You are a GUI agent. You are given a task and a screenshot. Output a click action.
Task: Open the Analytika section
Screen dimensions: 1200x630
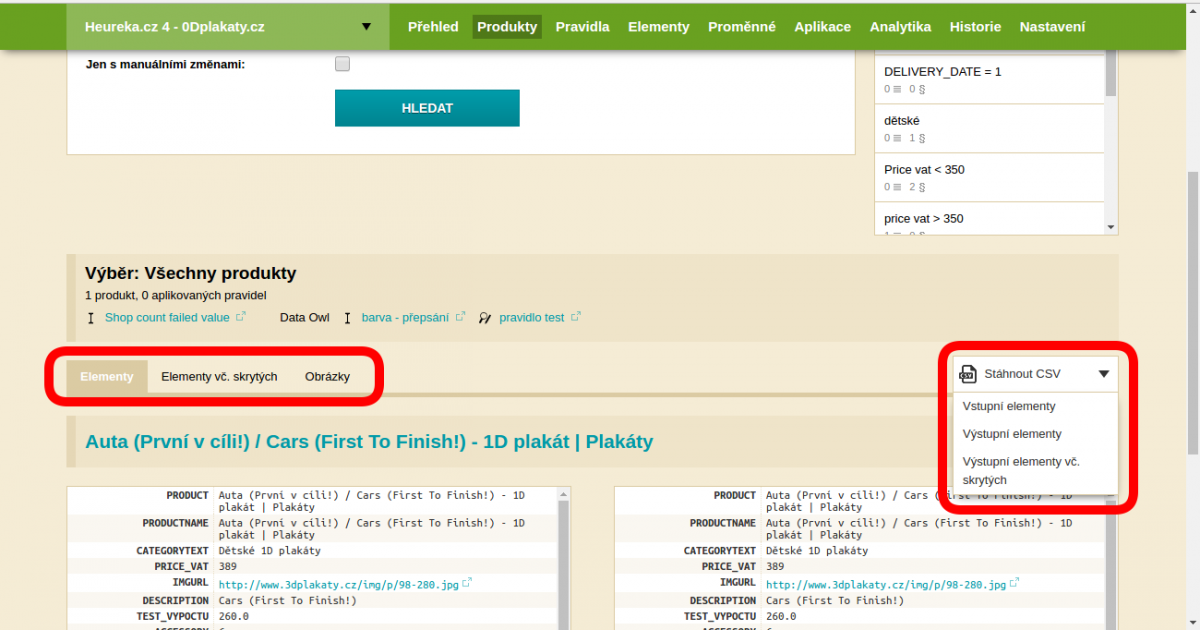coord(900,27)
